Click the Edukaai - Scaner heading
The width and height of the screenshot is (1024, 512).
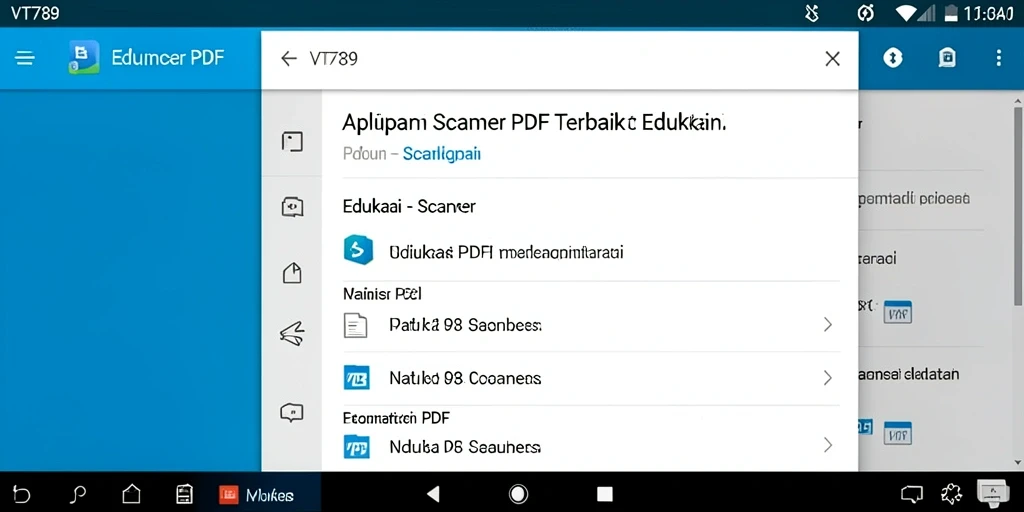409,206
